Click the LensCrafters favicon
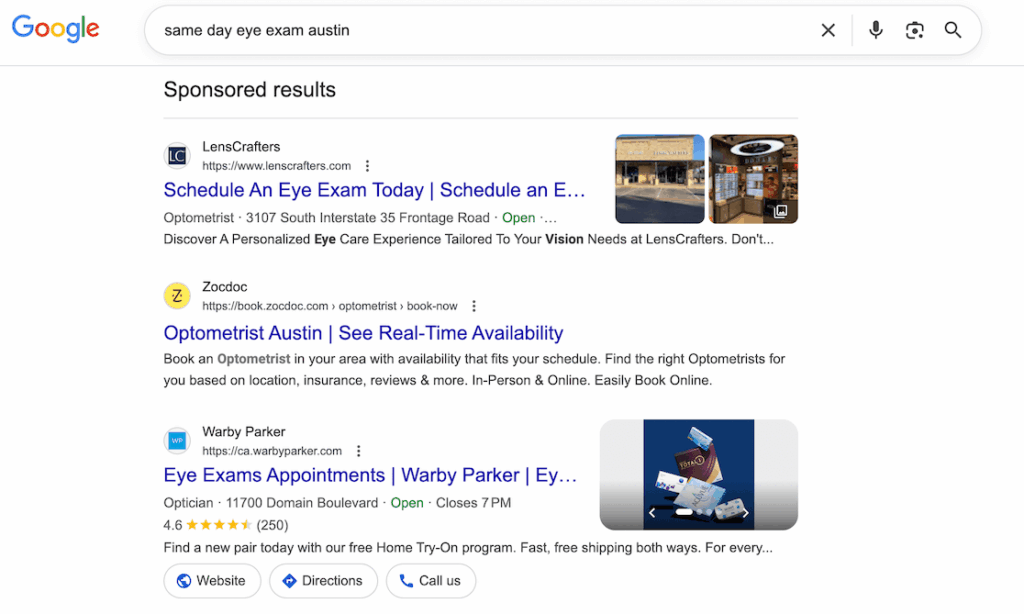The width and height of the screenshot is (1024, 614). 176,156
